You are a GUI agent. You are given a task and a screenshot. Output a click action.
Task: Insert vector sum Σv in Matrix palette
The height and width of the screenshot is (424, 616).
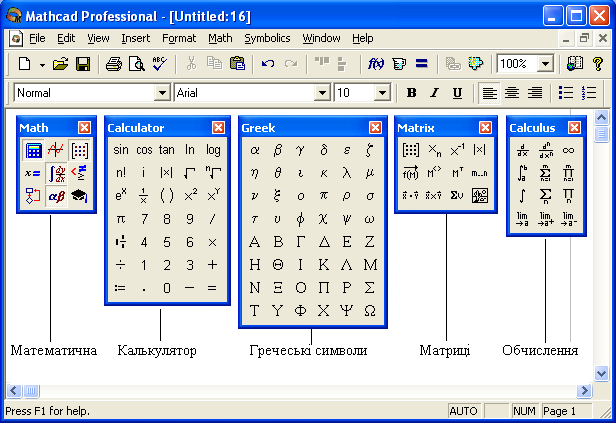[x=457, y=195]
